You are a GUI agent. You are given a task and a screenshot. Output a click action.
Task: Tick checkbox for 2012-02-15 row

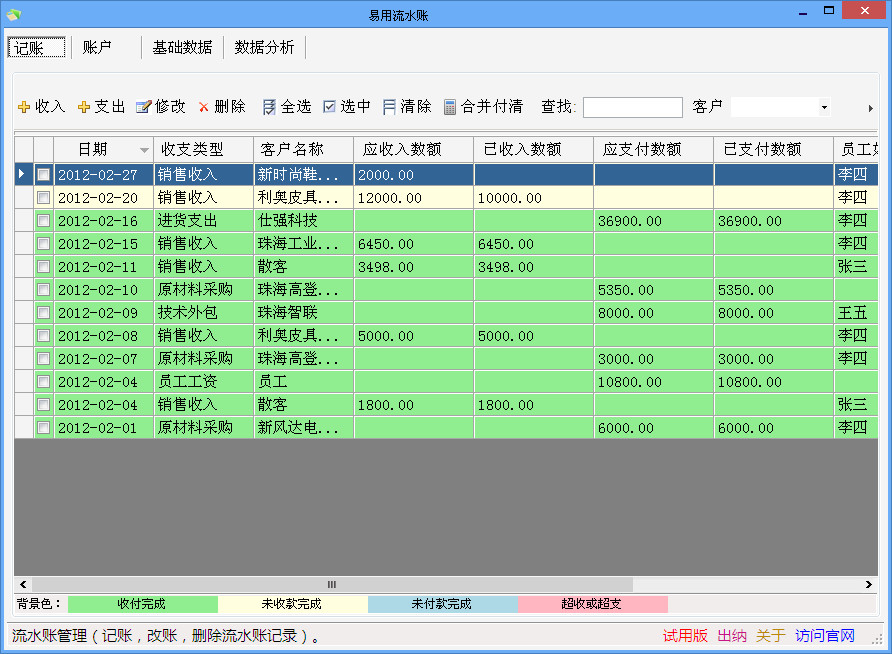point(43,243)
